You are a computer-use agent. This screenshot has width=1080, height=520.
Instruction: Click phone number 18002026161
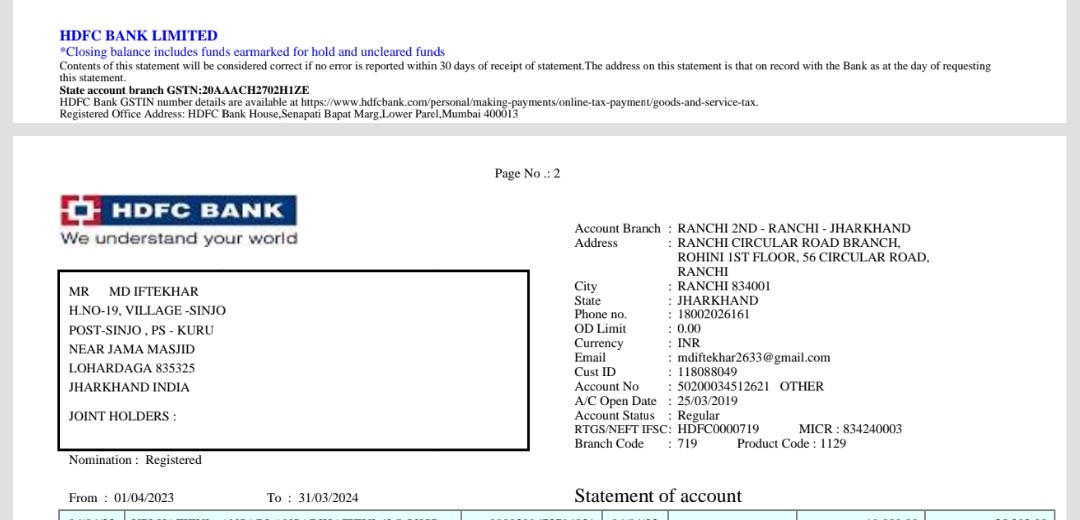(714, 315)
